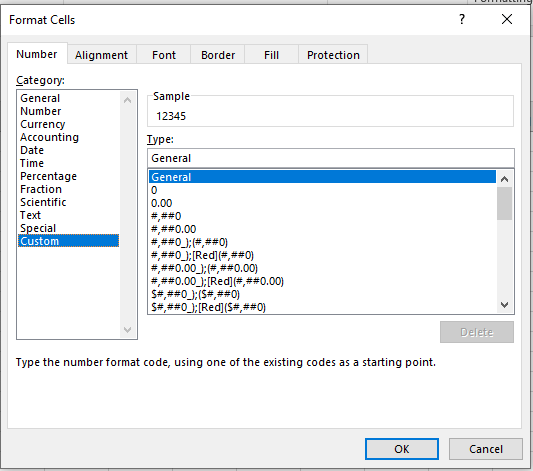
Task: Choose the #,##0 format code
Action: click(x=322, y=216)
